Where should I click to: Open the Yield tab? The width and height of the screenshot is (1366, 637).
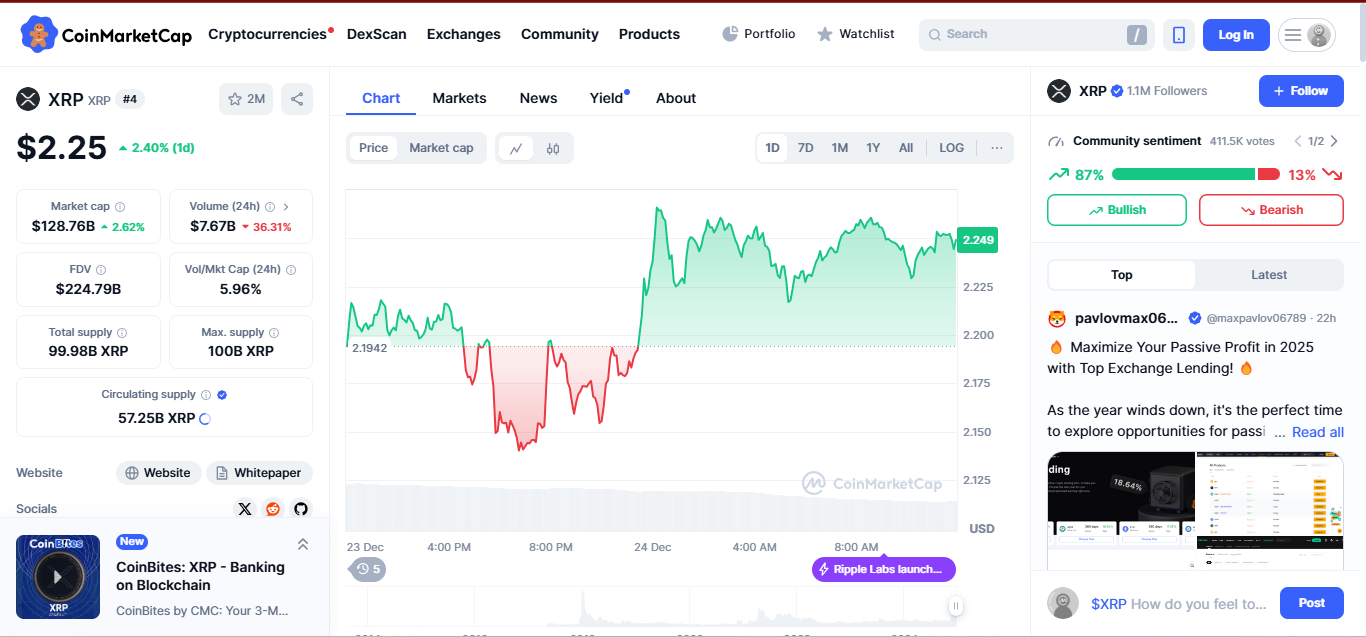pos(606,98)
